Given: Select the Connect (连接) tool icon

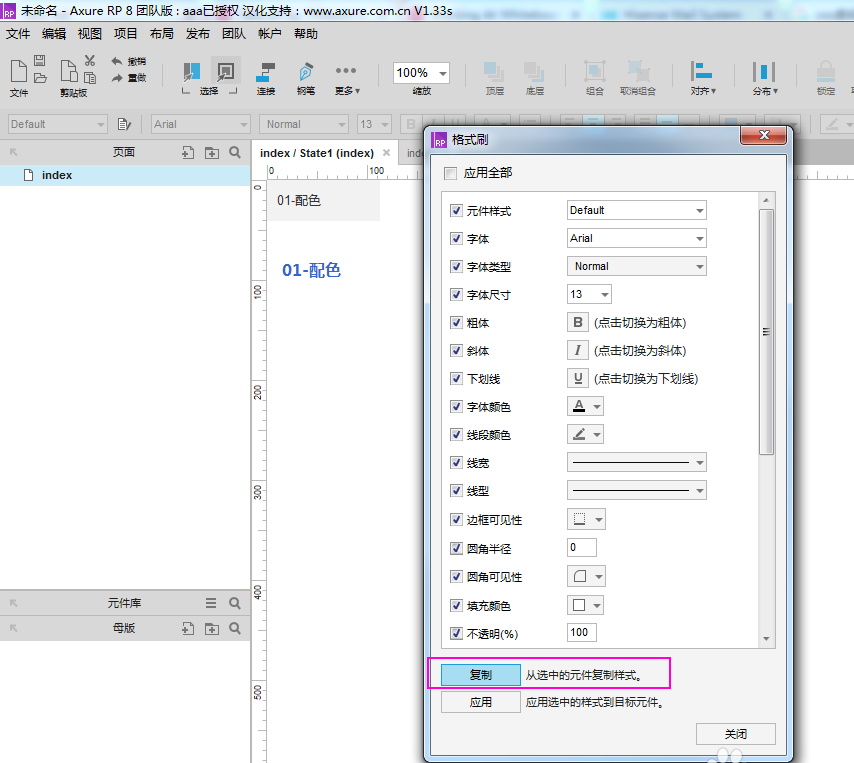Looking at the screenshot, I should 266,73.
